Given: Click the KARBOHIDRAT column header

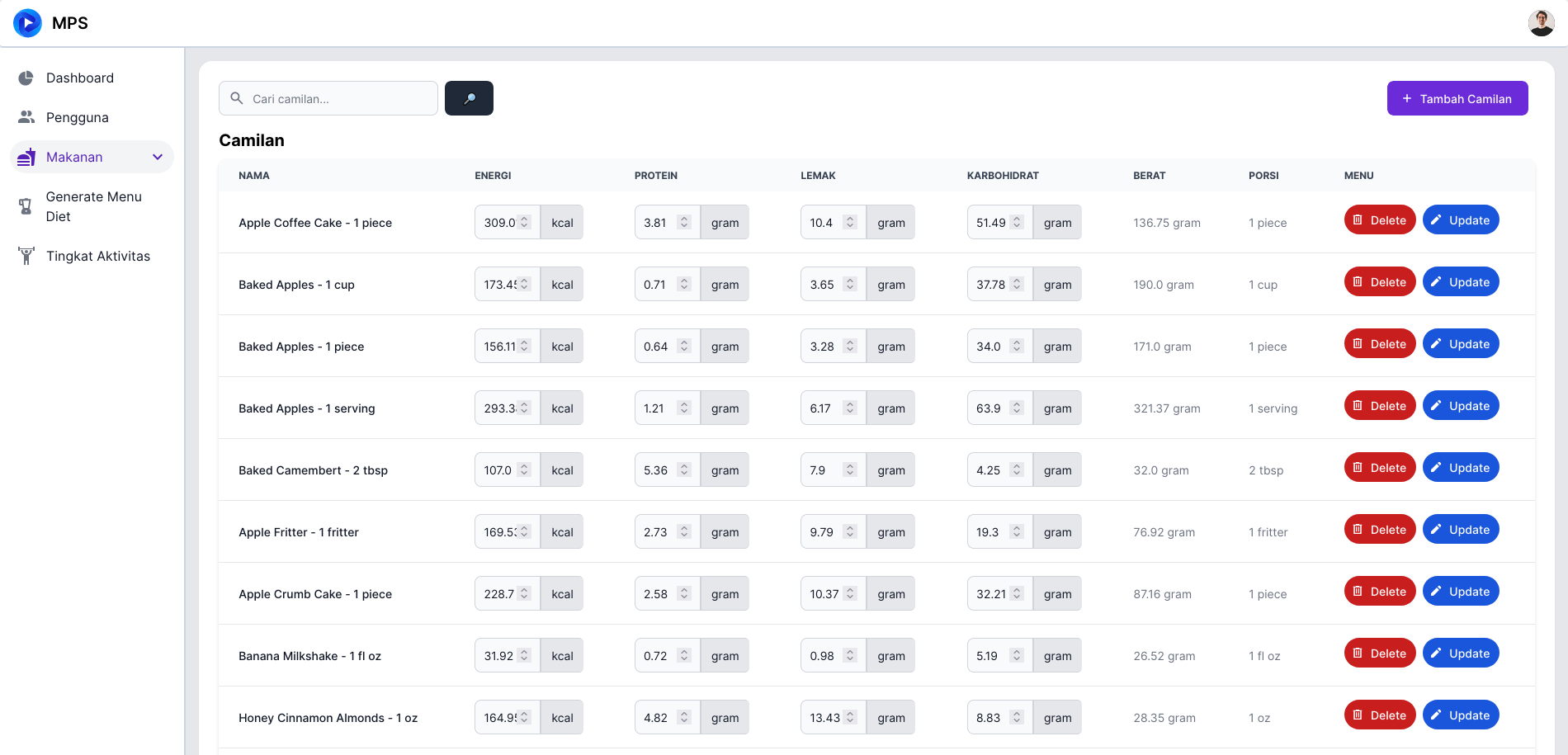Looking at the screenshot, I should click(1003, 176).
